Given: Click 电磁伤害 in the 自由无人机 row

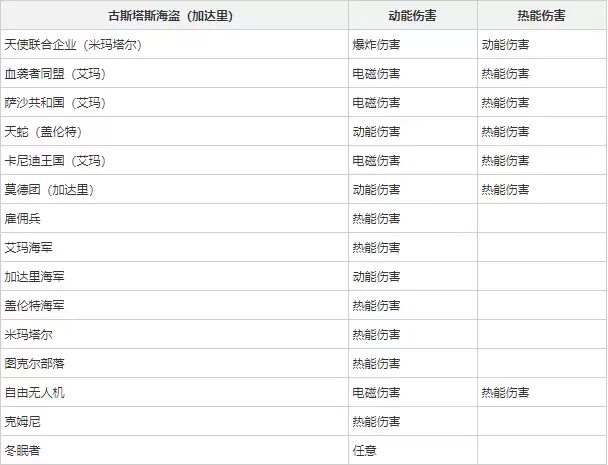Looking at the screenshot, I should pyautogui.click(x=376, y=392).
